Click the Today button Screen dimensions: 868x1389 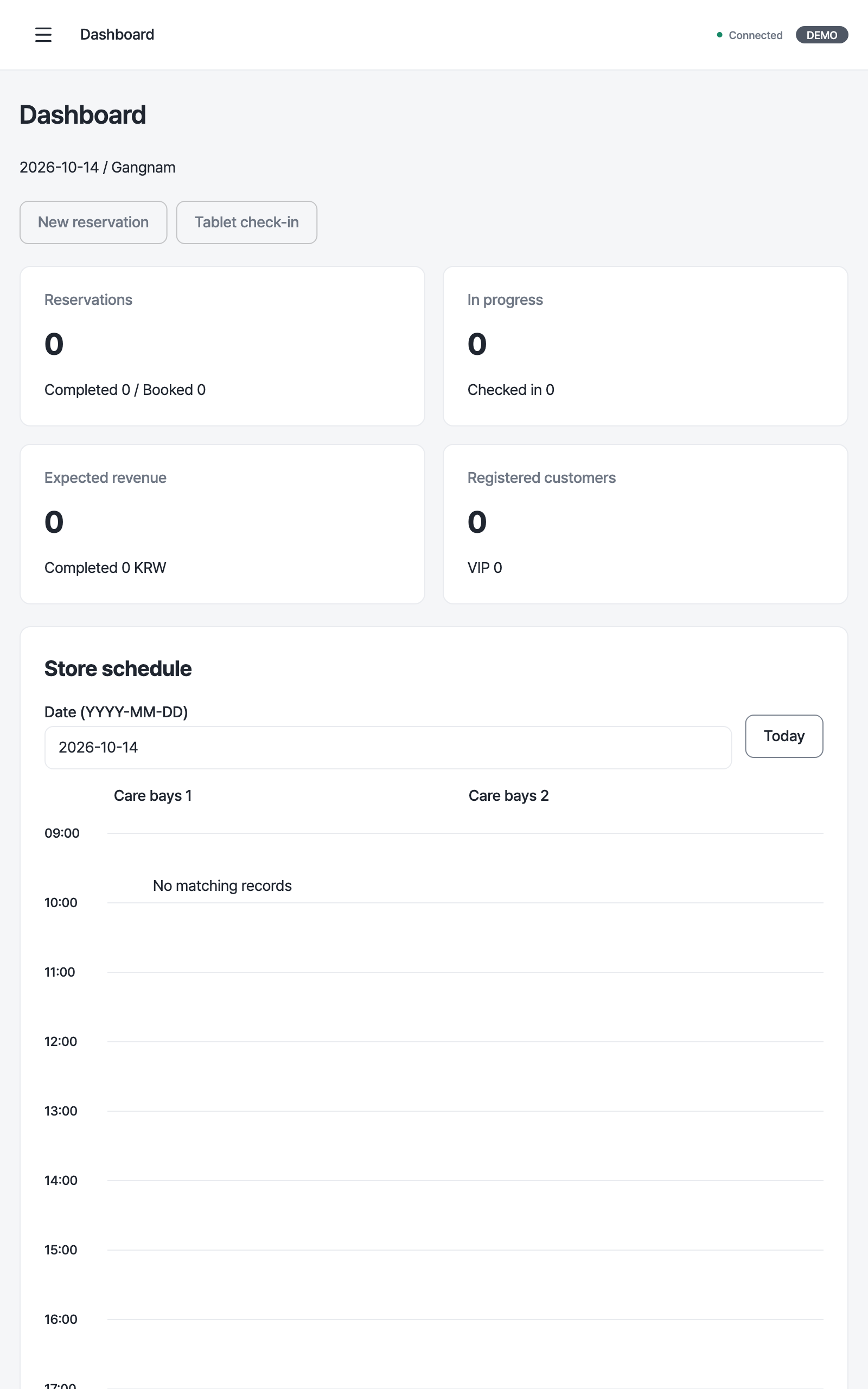(x=783, y=736)
